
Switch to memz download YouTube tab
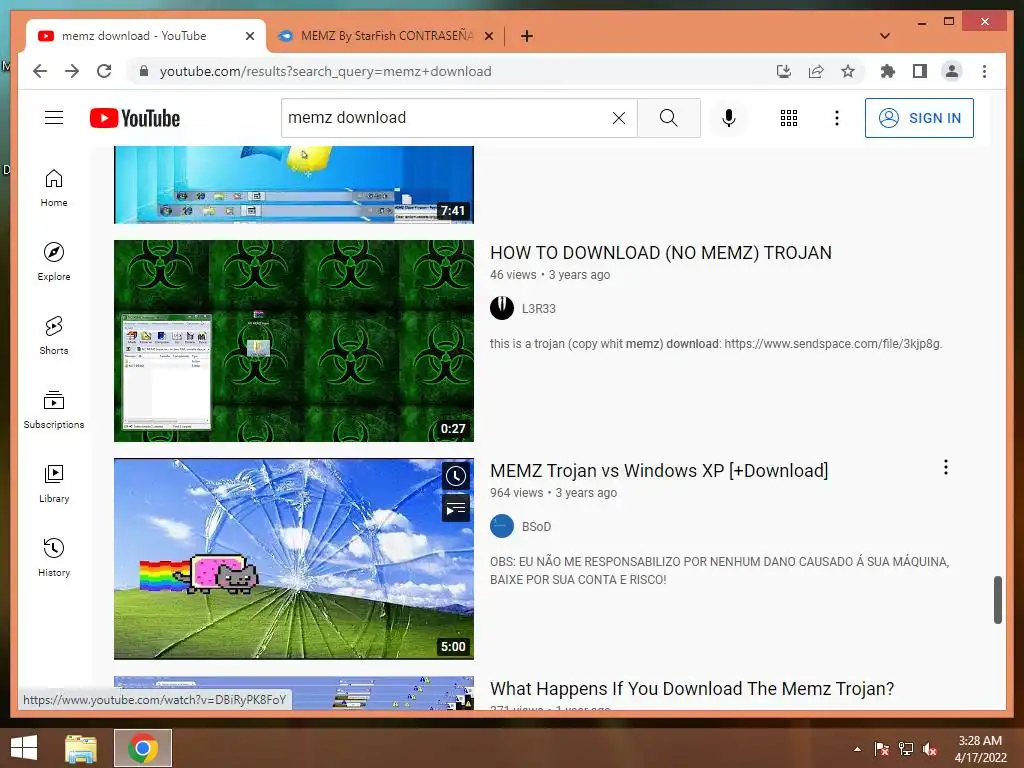point(134,36)
